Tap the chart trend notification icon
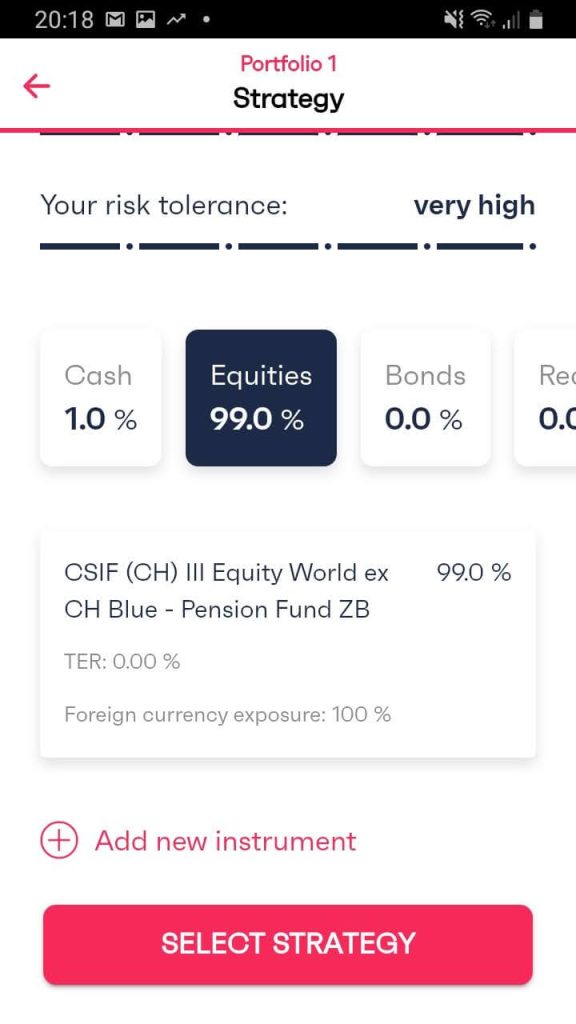The image size is (576, 1024). coord(176,20)
